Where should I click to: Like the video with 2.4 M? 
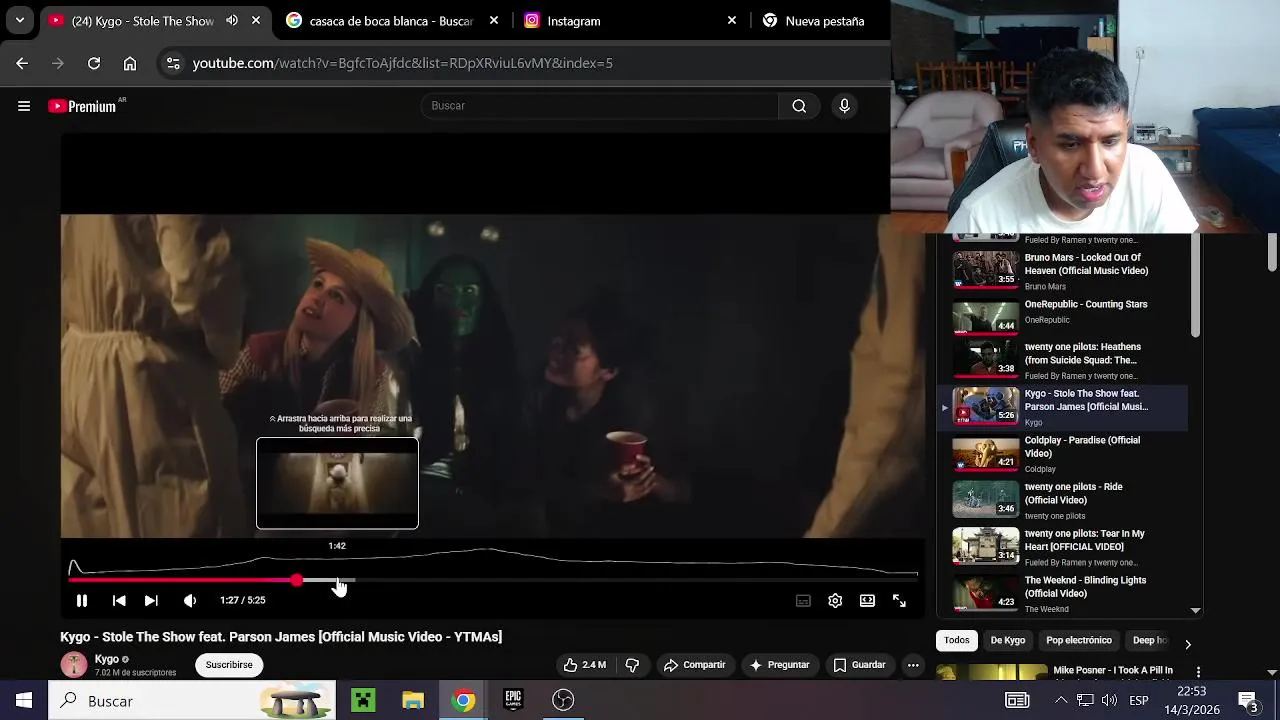click(585, 665)
